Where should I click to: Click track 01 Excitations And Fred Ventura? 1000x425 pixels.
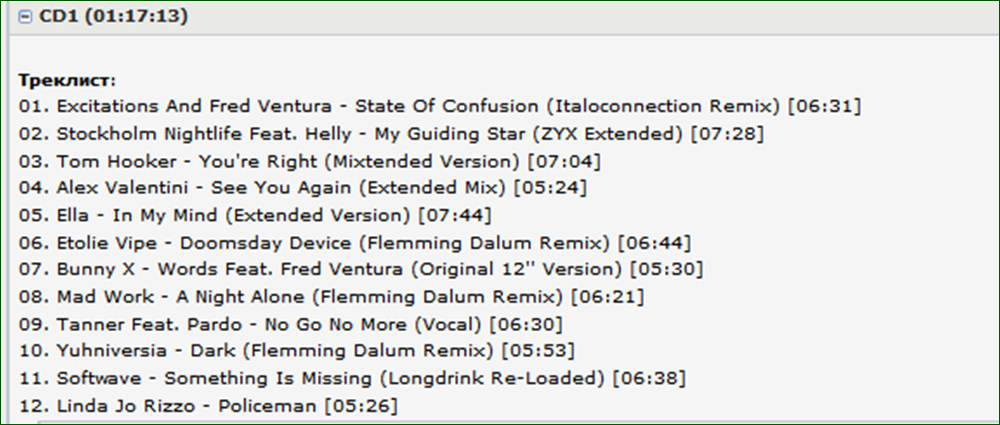coord(440,107)
